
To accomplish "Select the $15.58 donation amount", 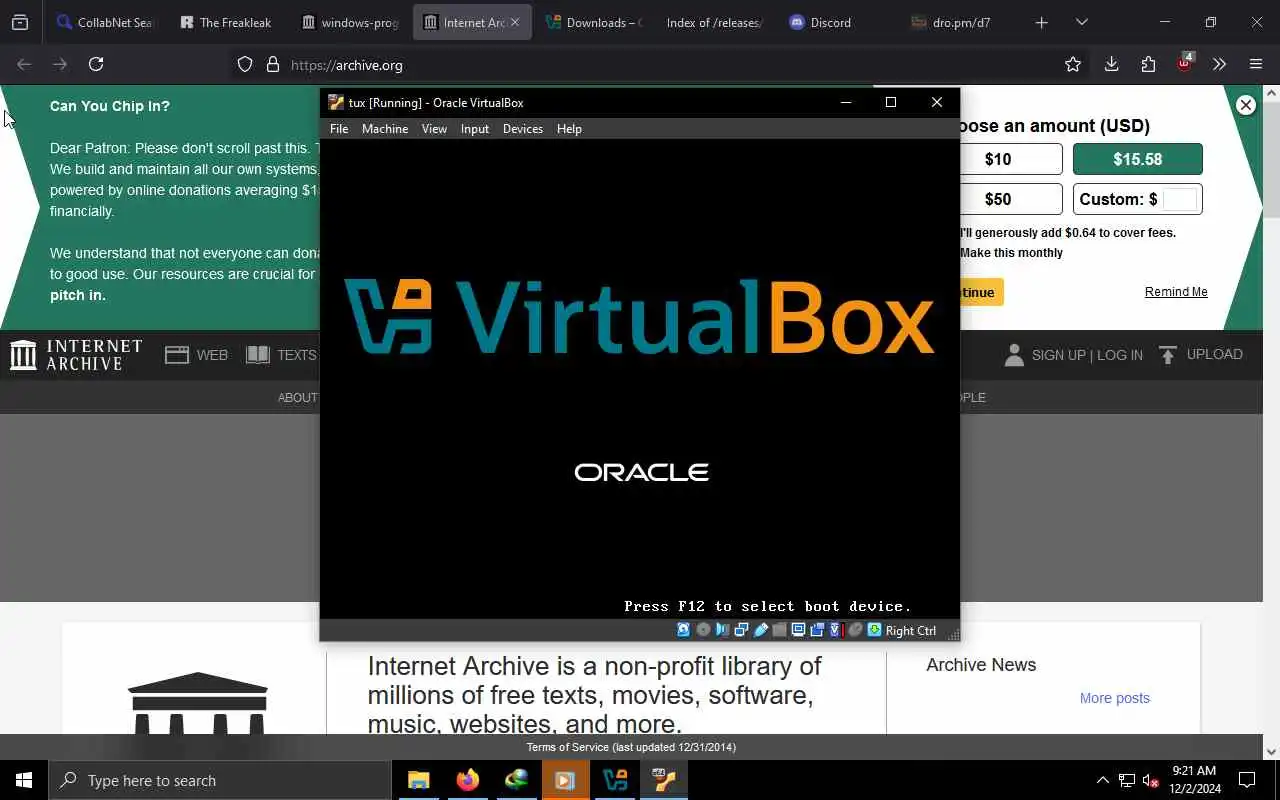I will coord(1138,159).
